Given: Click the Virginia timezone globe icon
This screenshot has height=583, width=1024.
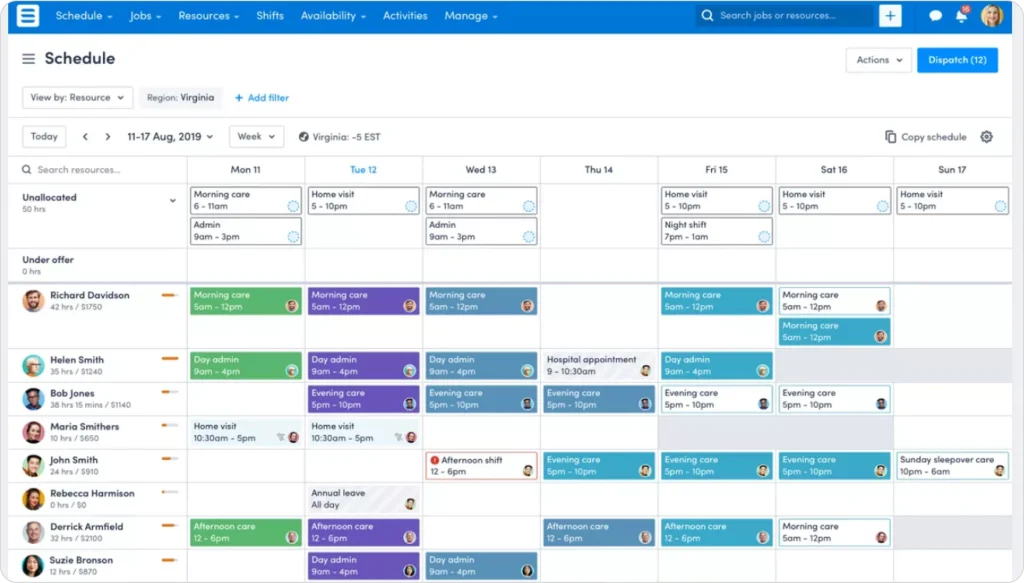Looking at the screenshot, I should (x=304, y=136).
